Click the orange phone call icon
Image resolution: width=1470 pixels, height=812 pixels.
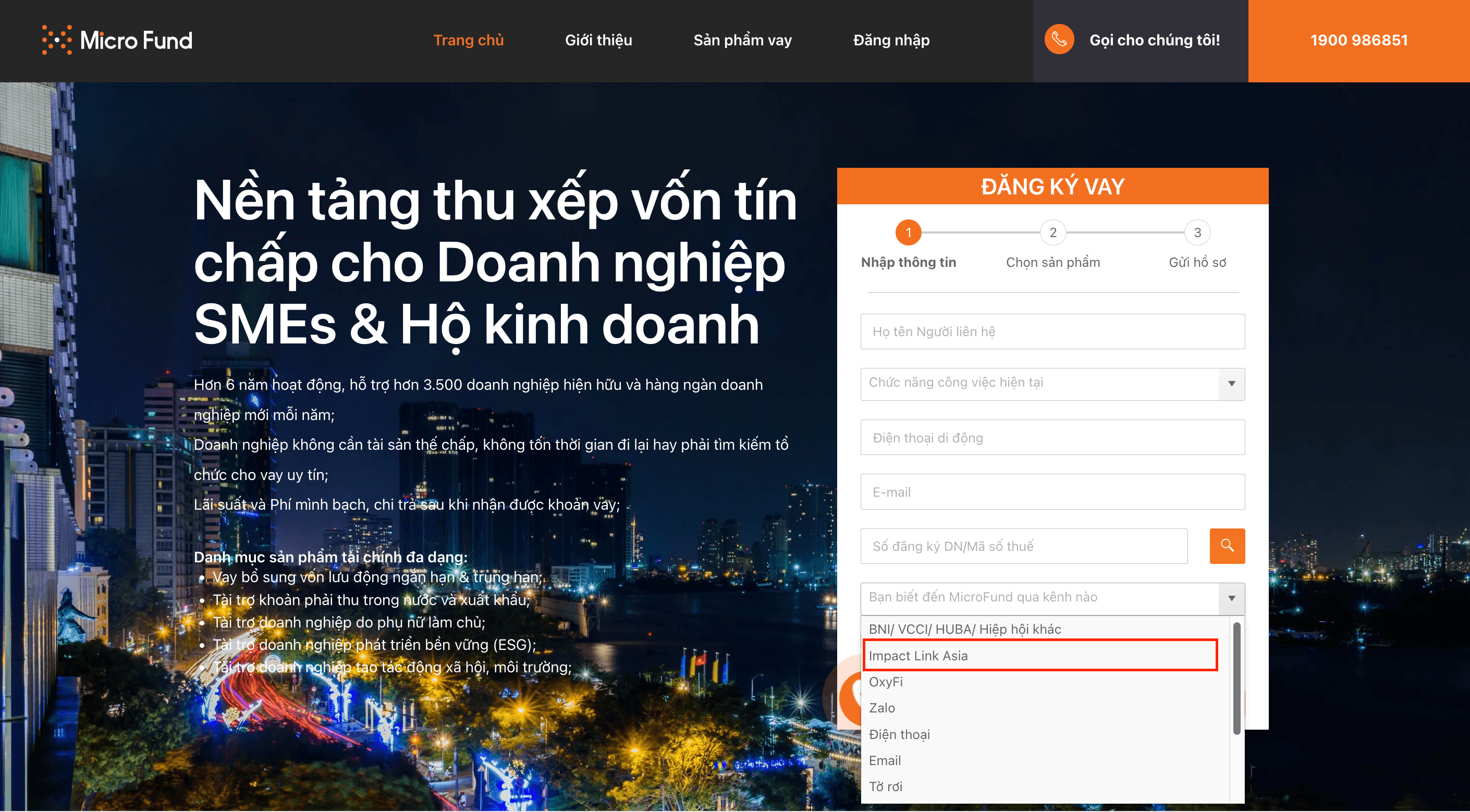click(x=1059, y=40)
